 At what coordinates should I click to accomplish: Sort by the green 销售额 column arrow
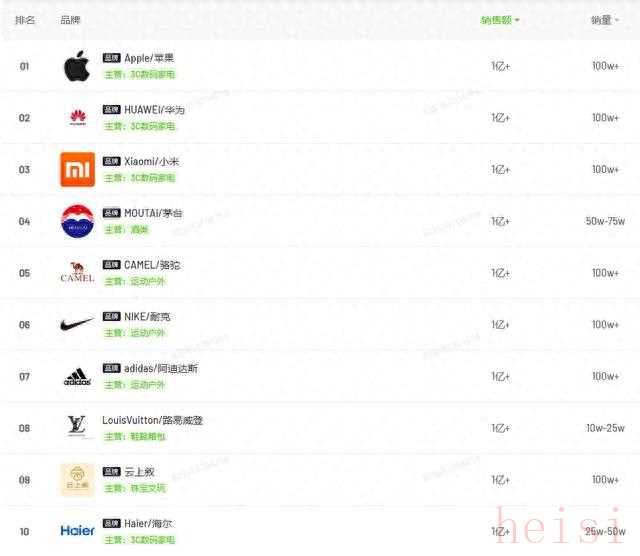[517, 20]
